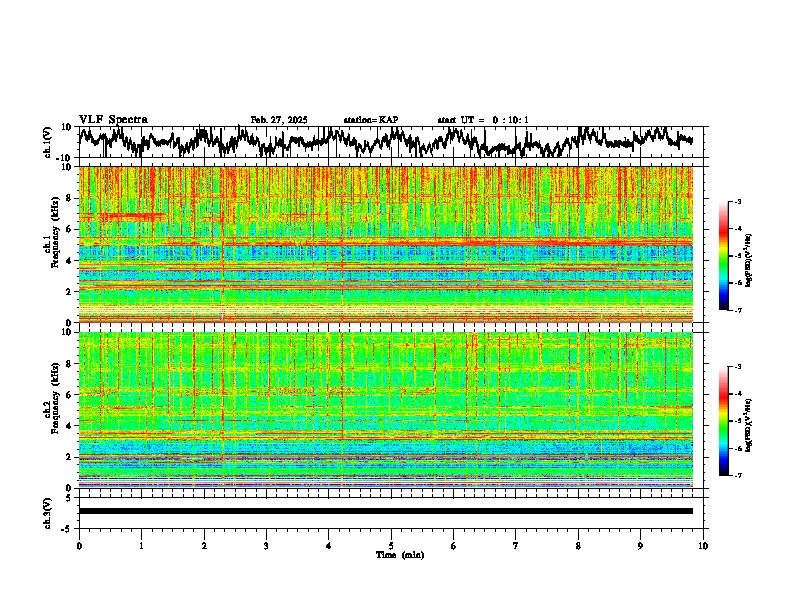This screenshot has width=792, height=612.
Task: Click the "Time (min)" axis label
Action: (x=400, y=555)
